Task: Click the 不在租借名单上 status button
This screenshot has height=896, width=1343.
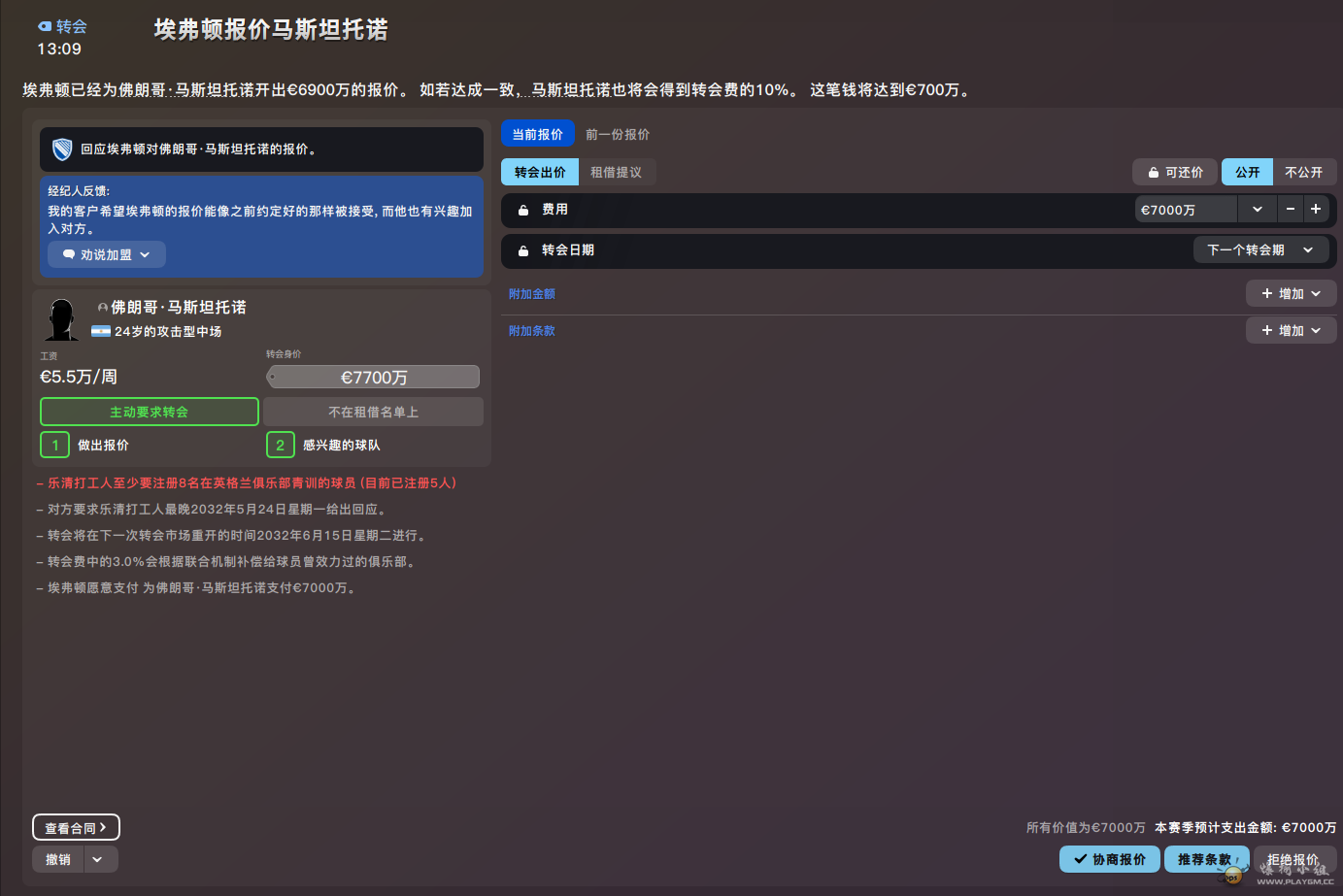Action: 374,412
